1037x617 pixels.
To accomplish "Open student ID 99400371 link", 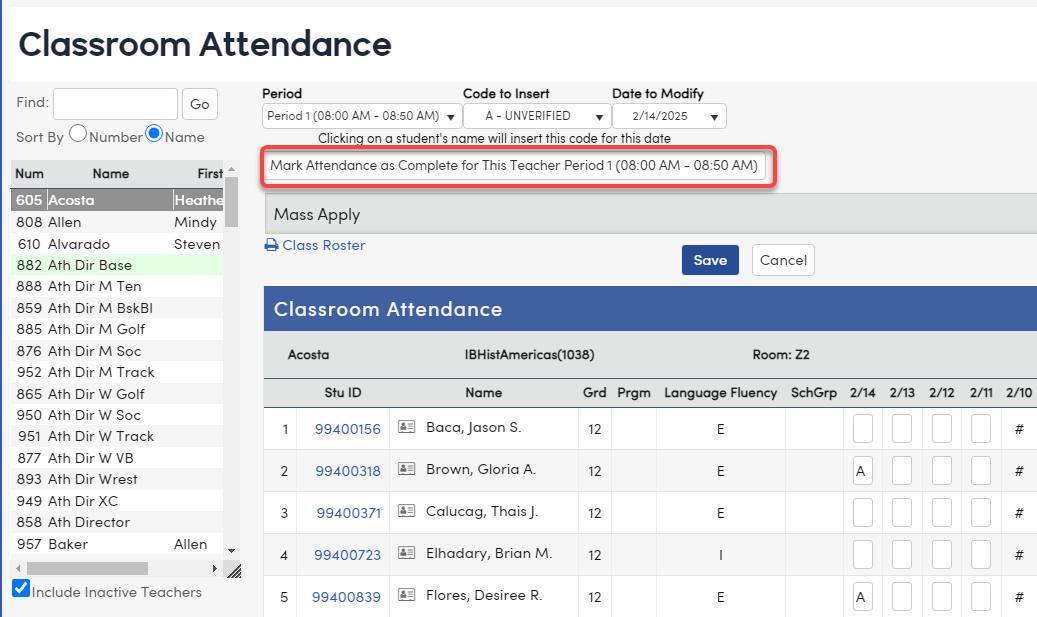I will click(349, 513).
